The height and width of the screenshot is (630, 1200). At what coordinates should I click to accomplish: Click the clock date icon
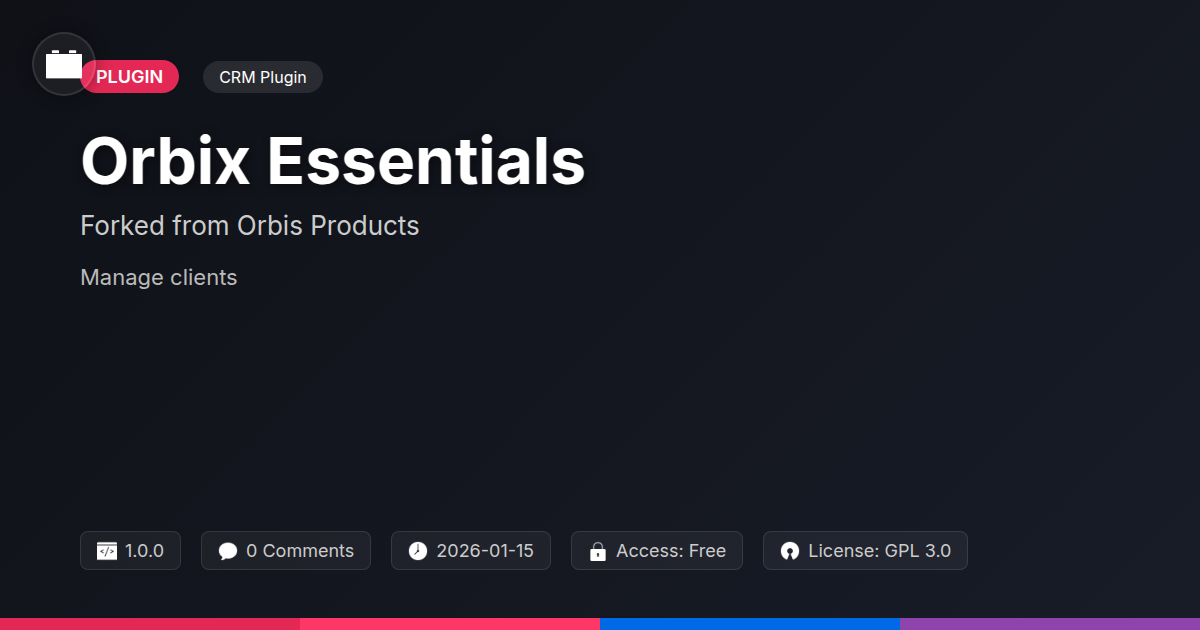pyautogui.click(x=418, y=551)
